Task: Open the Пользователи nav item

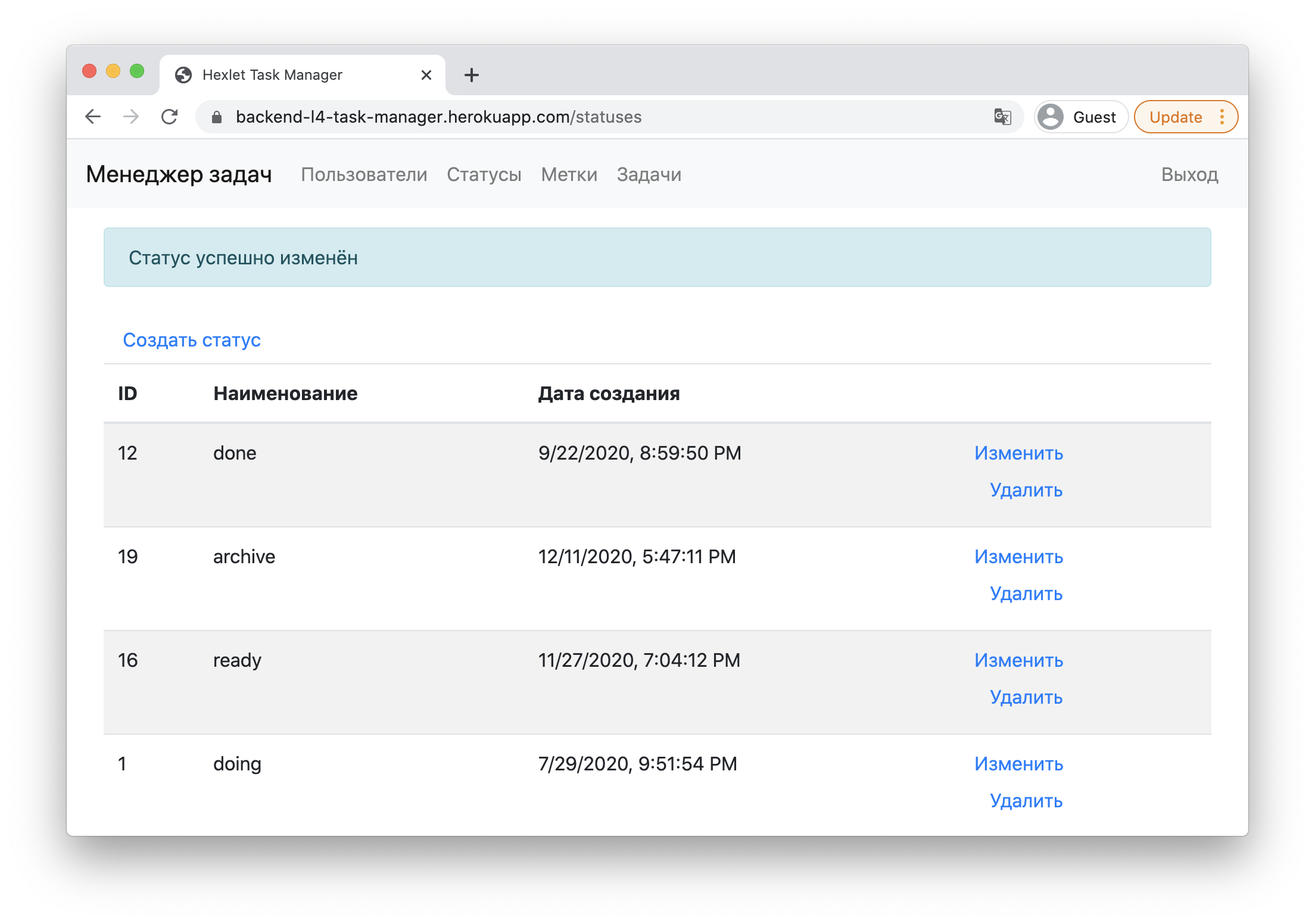Action: [x=364, y=174]
